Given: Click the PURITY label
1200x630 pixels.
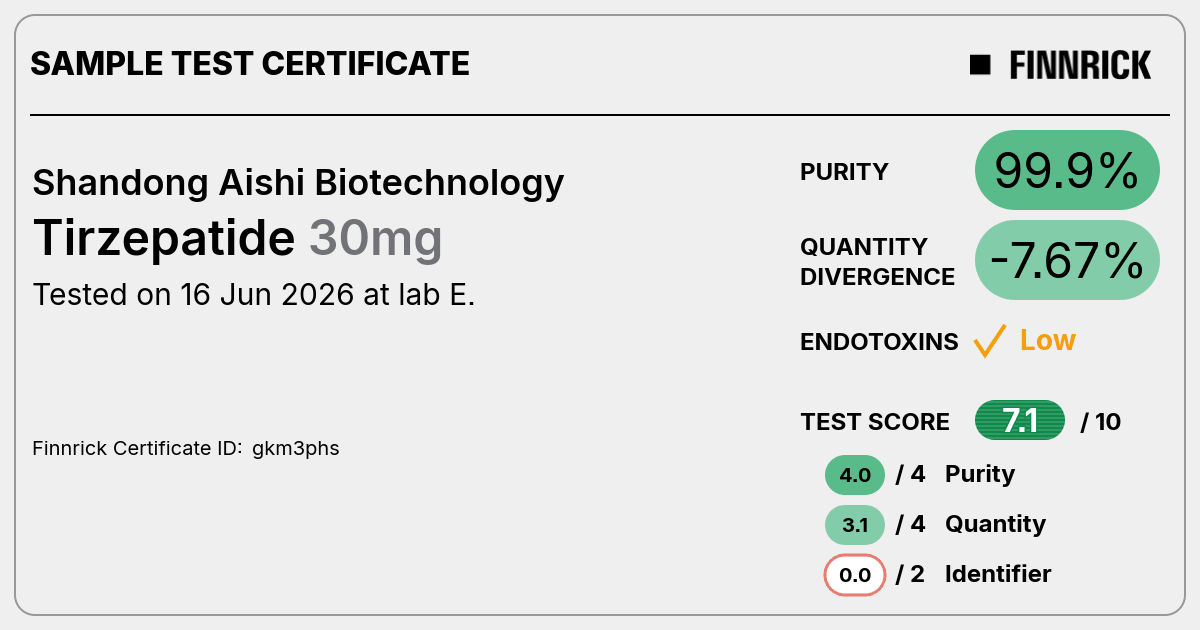Looking at the screenshot, I should point(844,172).
